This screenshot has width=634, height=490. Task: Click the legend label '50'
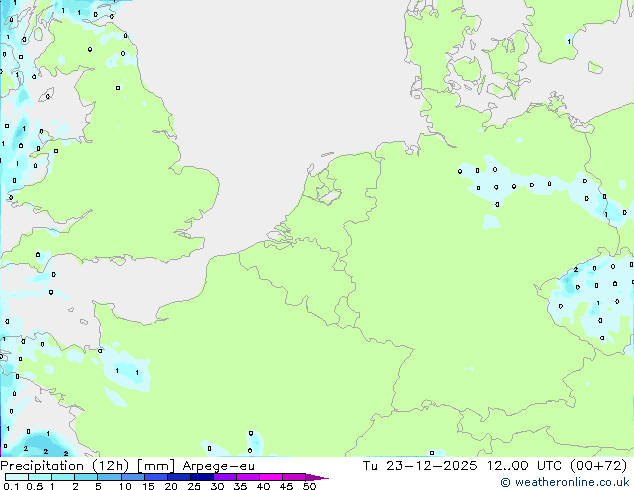click(309, 486)
